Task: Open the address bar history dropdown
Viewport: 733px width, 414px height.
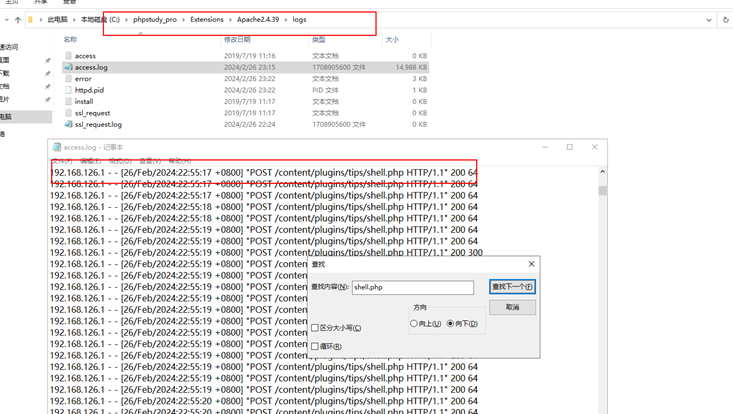Action: (x=709, y=20)
